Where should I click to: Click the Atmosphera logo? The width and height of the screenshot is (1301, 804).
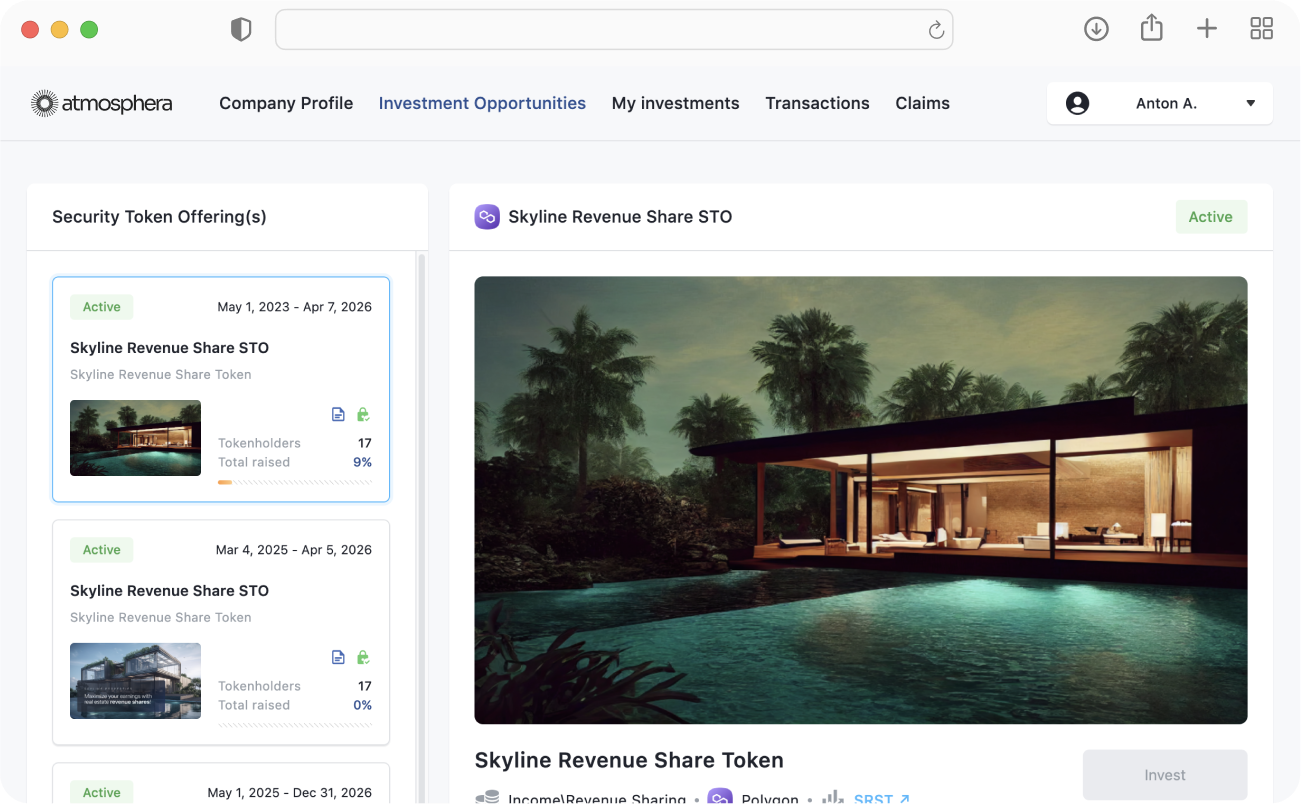pos(101,103)
